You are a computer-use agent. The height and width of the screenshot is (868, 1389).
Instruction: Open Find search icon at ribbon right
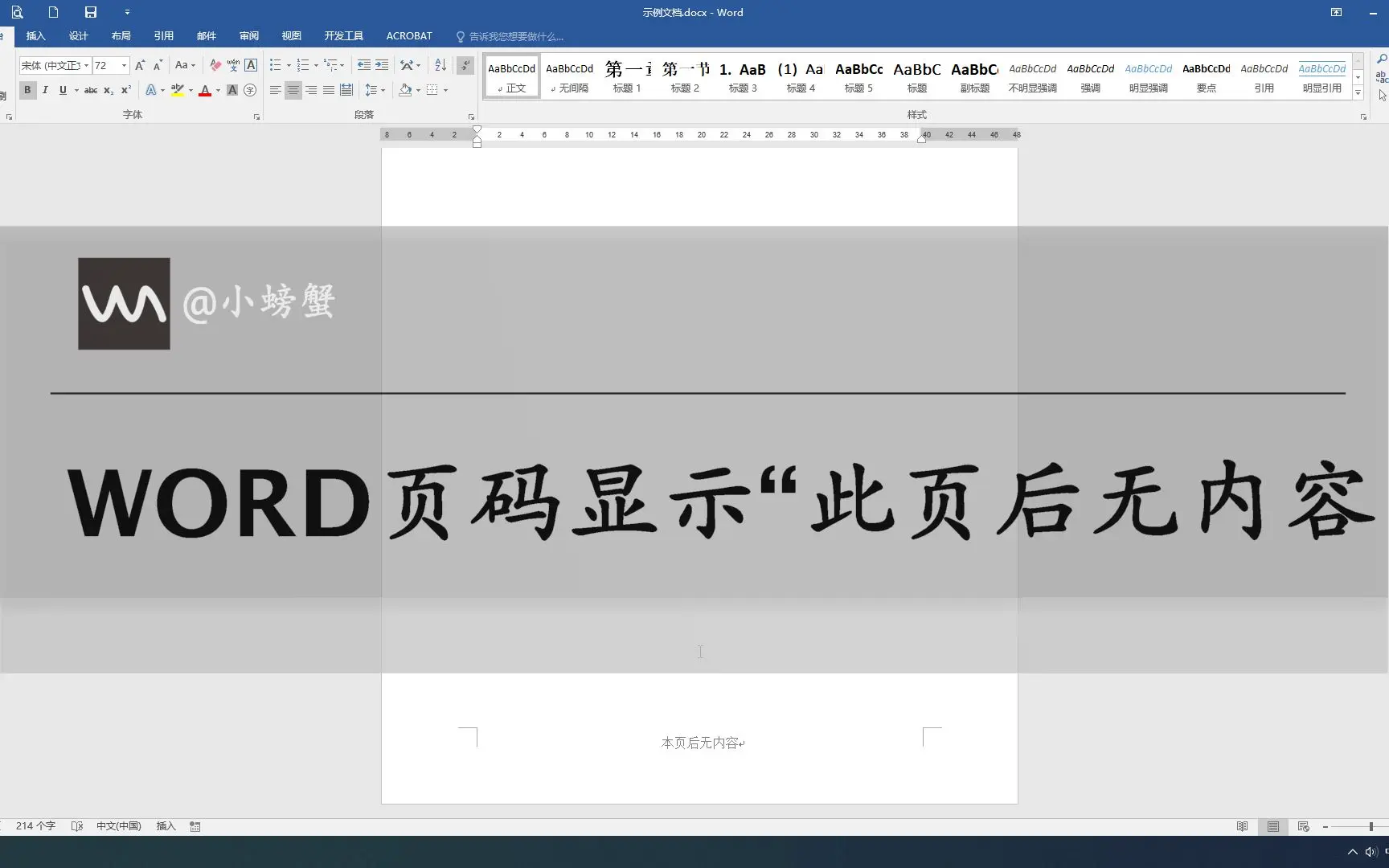pos(1382,59)
